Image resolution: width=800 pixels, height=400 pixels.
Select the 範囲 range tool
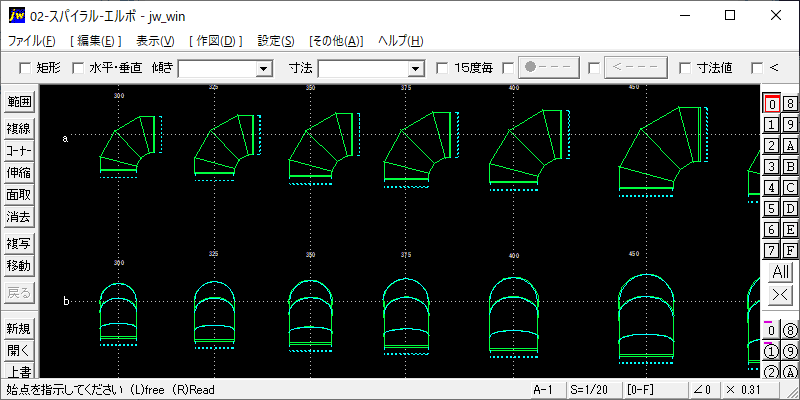(19, 102)
